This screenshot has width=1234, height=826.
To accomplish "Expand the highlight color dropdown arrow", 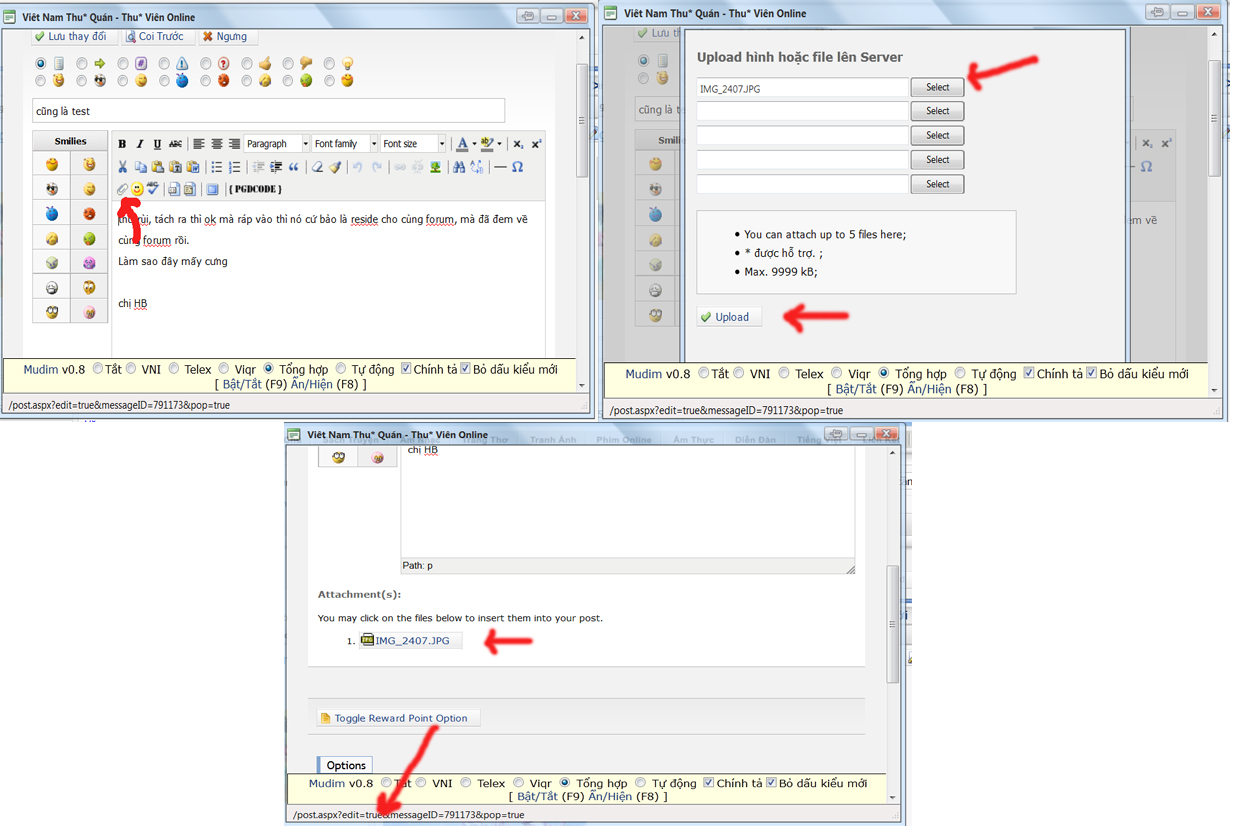I will coord(499,144).
